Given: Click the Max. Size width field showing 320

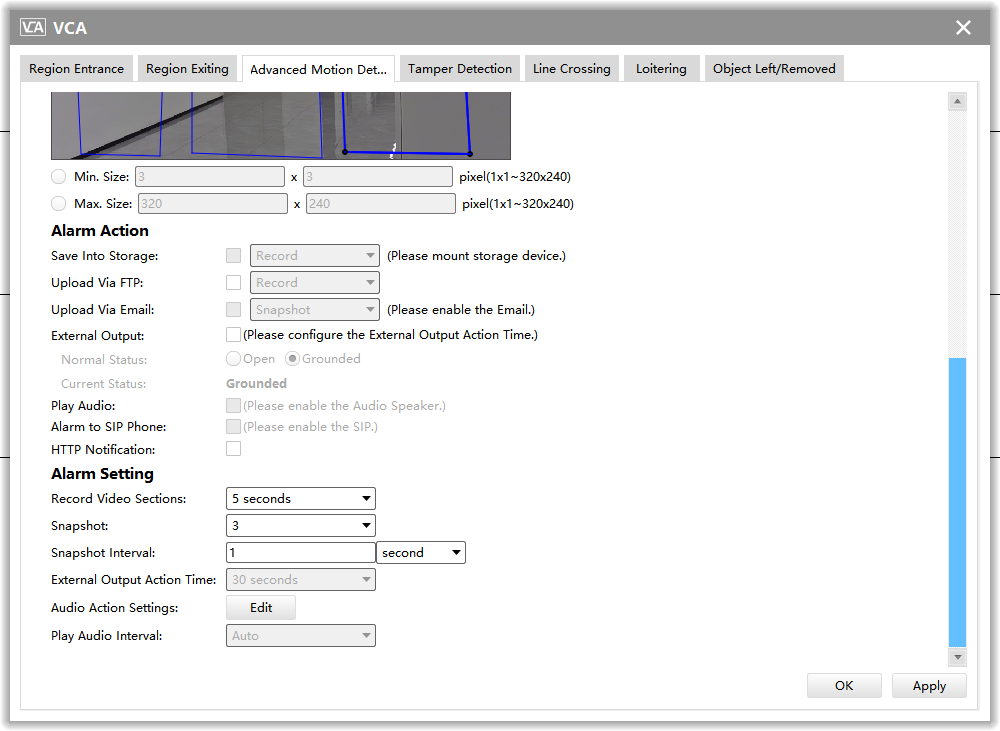Looking at the screenshot, I should tap(212, 203).
